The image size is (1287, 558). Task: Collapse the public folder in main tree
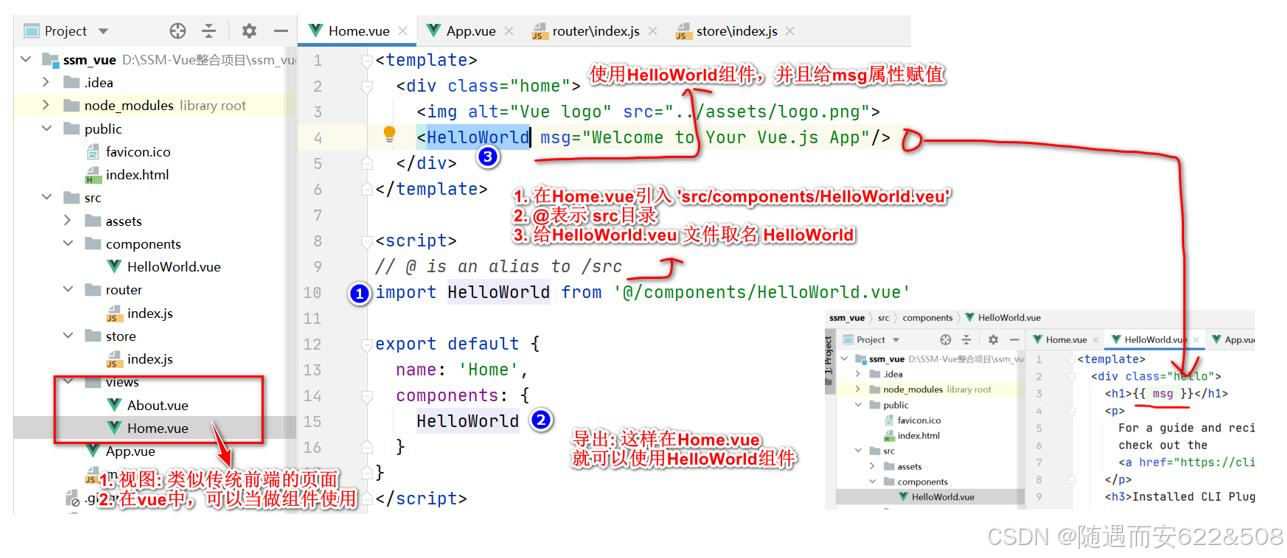46,129
